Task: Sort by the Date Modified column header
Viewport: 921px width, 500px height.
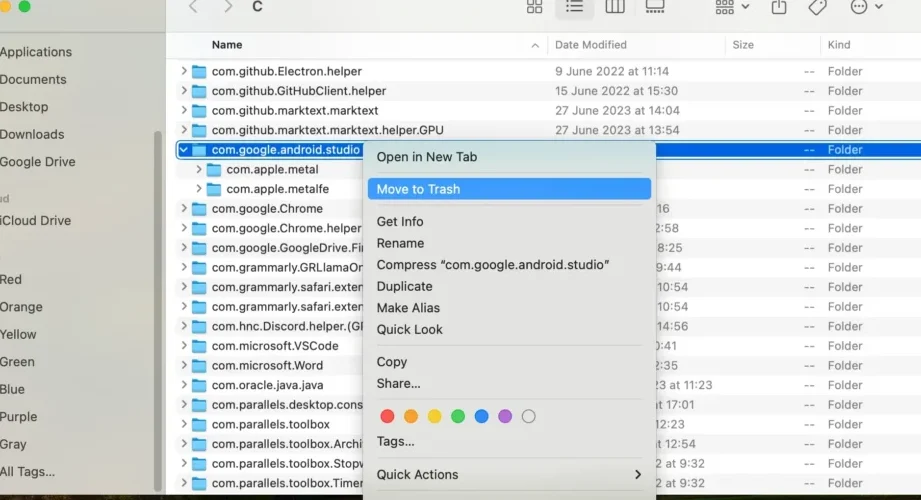Action: pos(591,45)
